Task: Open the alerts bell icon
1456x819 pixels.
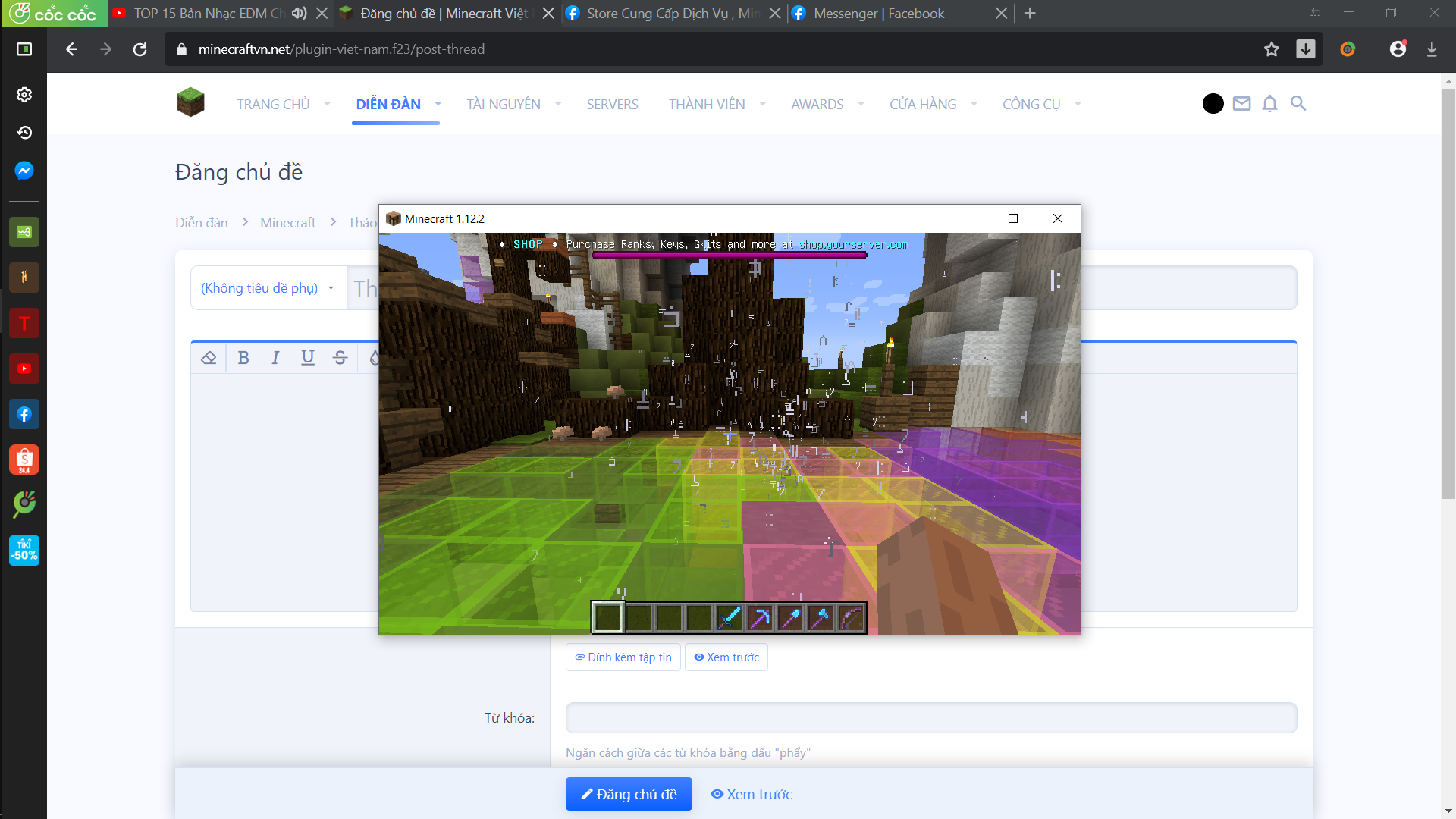Action: pos(1269,104)
